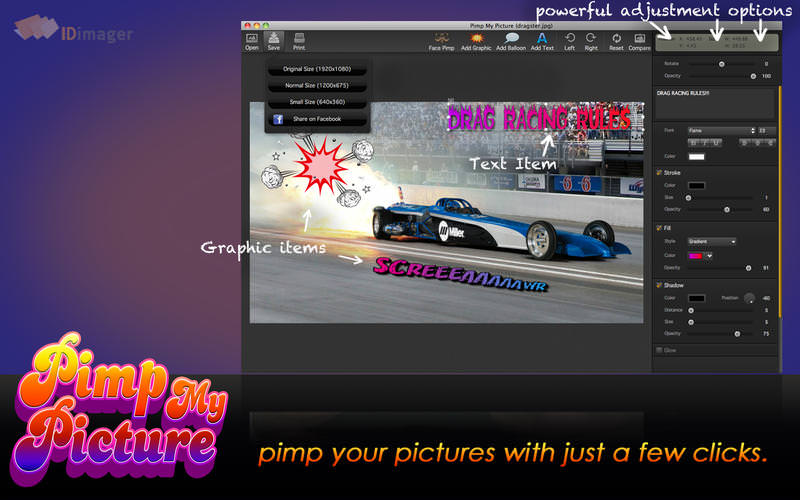The image size is (800, 500).
Task: Toggle bold text formatting button
Action: [694, 143]
